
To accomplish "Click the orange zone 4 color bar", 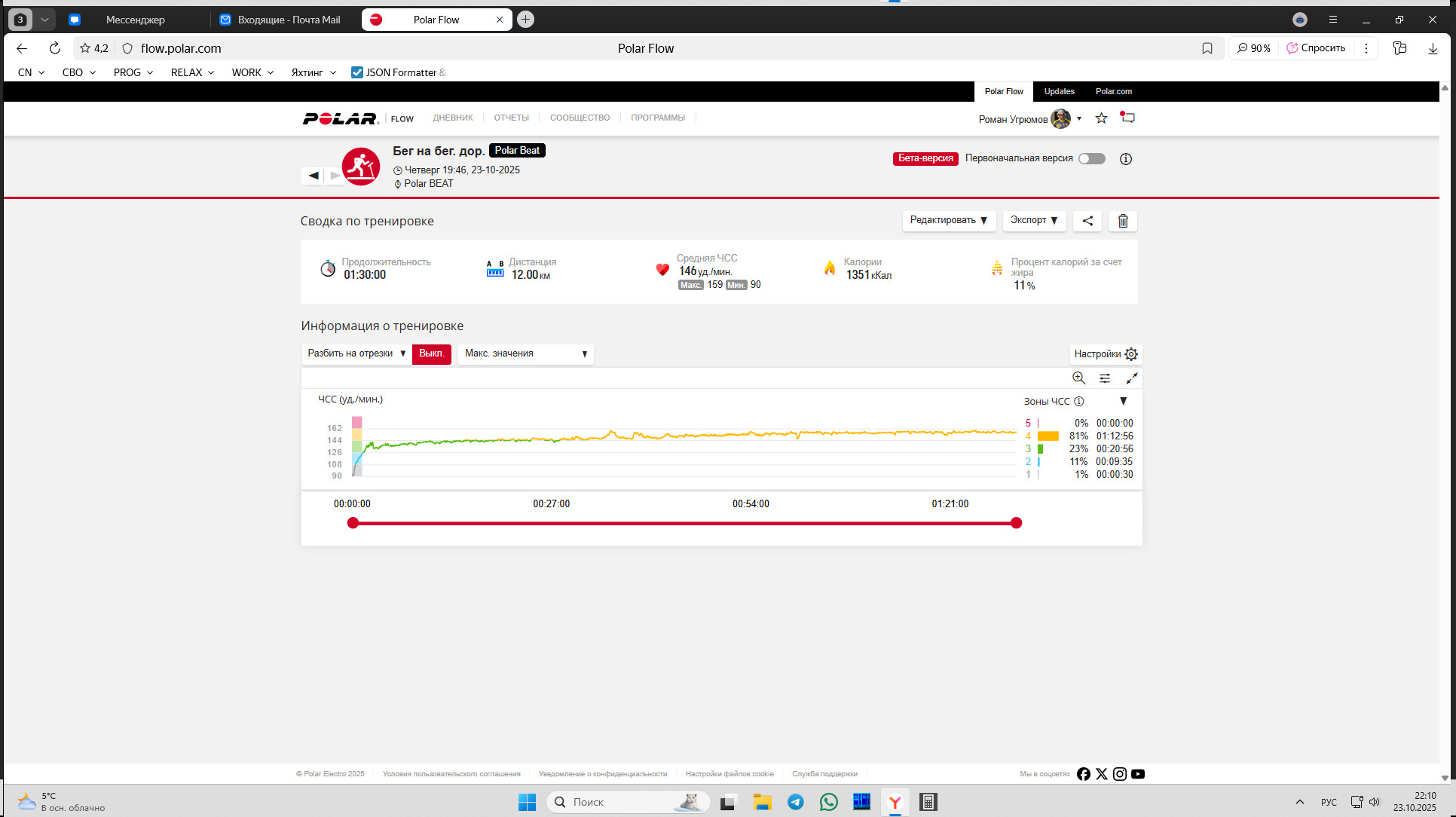I will tap(1048, 436).
